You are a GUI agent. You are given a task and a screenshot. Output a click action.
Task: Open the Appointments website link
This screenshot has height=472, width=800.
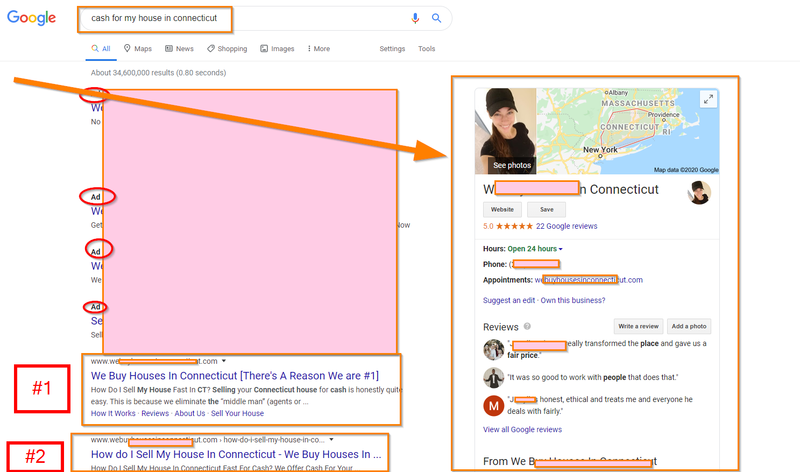[589, 280]
